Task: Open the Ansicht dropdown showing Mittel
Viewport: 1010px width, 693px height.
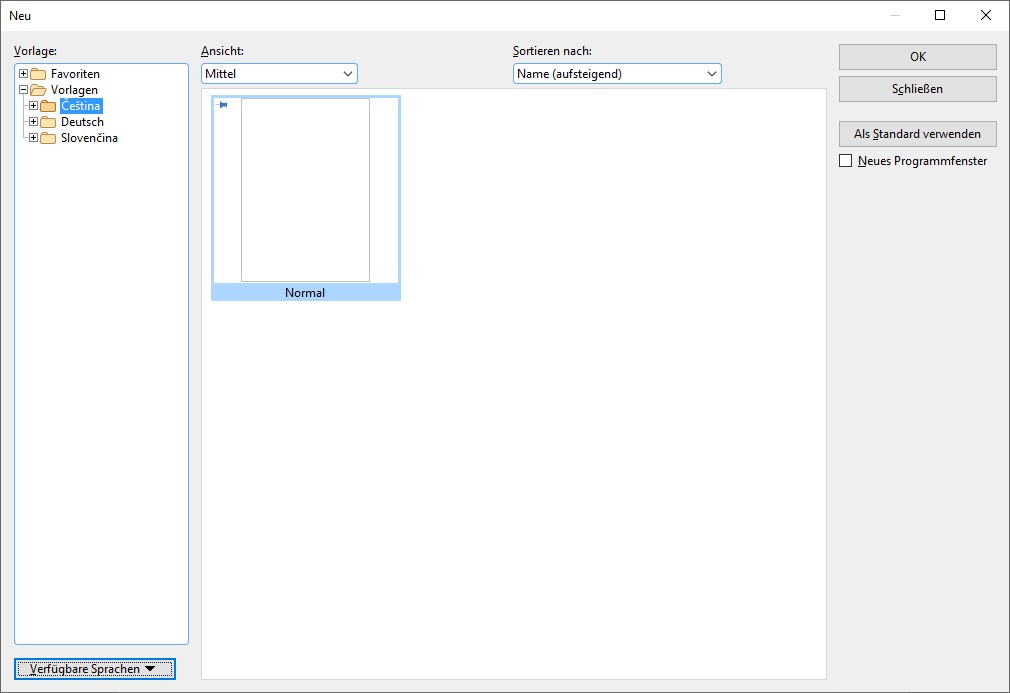Action: (x=279, y=73)
